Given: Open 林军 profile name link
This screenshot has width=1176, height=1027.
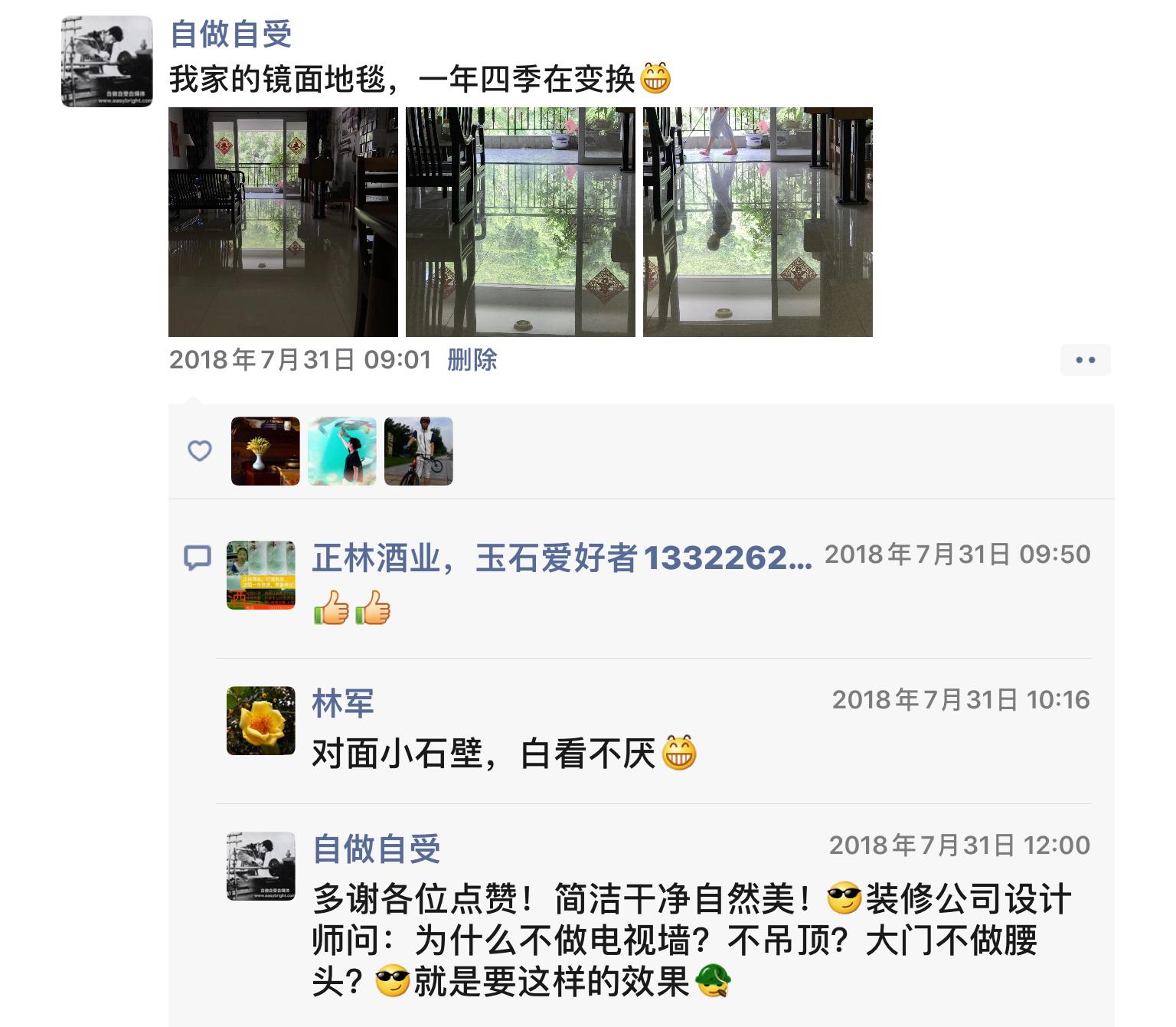Looking at the screenshot, I should coord(343,702).
